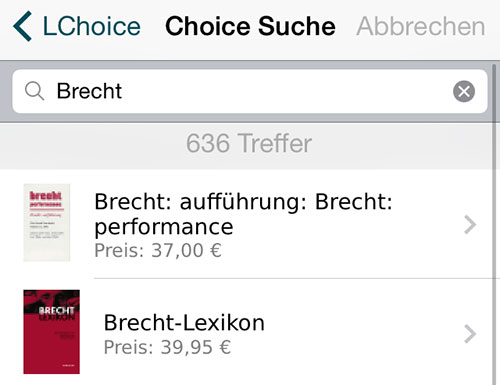Expand Brecht: aufführung result via chevron
The image size is (500, 385).
(470, 225)
